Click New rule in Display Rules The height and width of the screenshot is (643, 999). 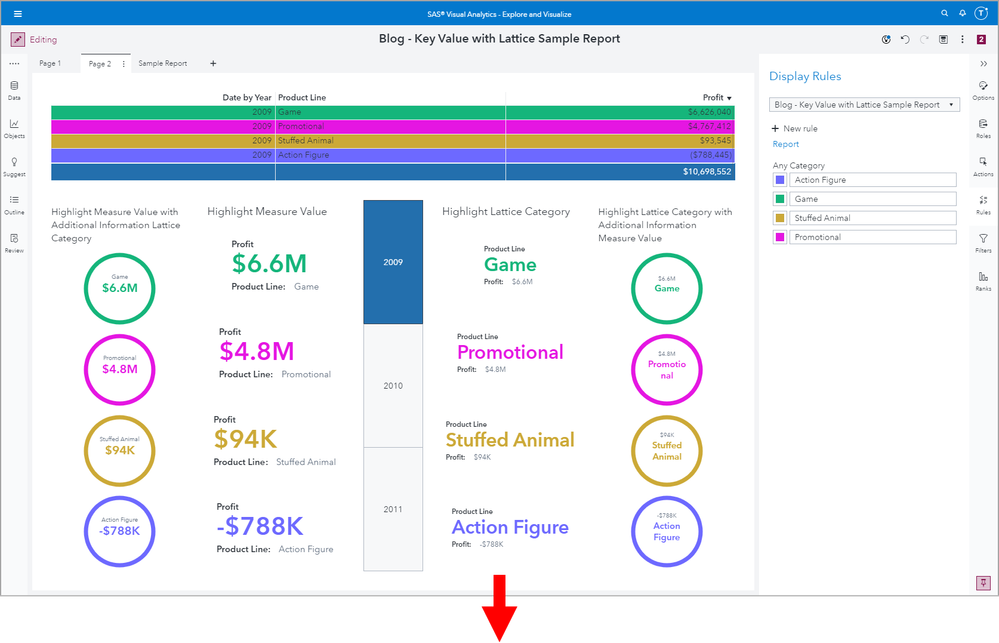click(794, 129)
